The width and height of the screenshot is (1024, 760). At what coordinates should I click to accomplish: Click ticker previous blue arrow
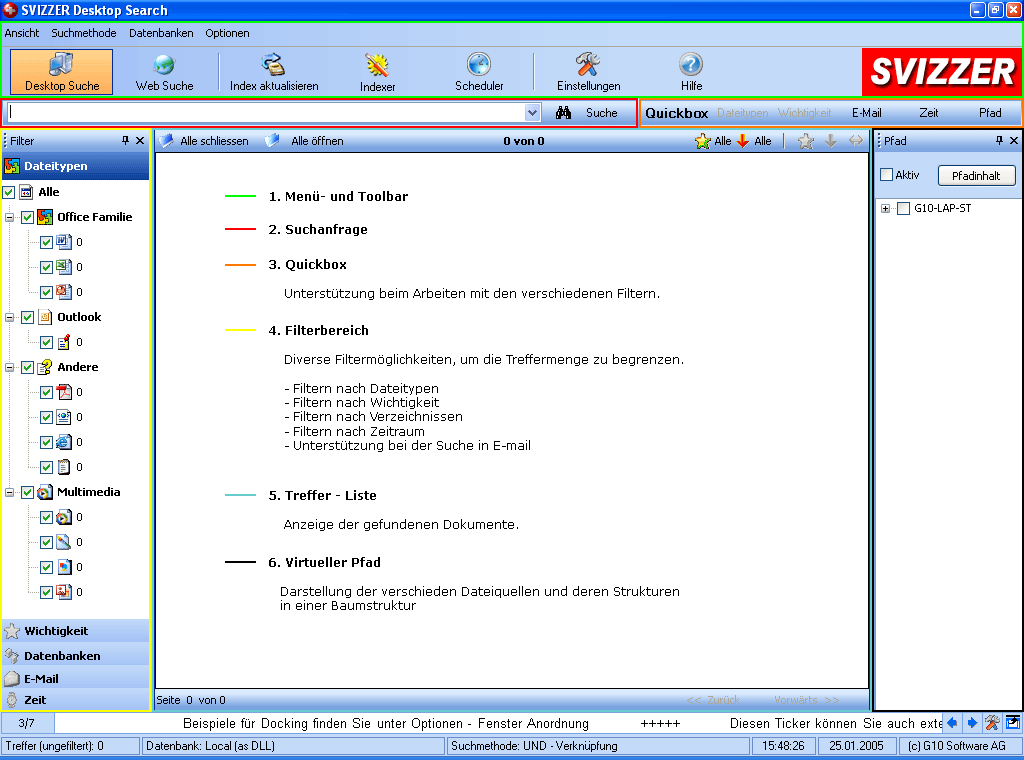point(952,723)
